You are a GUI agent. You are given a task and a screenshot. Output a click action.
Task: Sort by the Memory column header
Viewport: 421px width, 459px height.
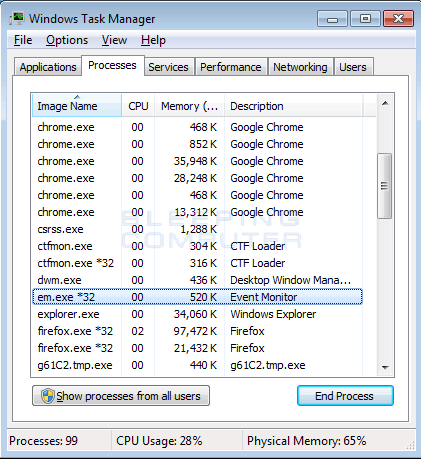pyautogui.click(x=189, y=106)
